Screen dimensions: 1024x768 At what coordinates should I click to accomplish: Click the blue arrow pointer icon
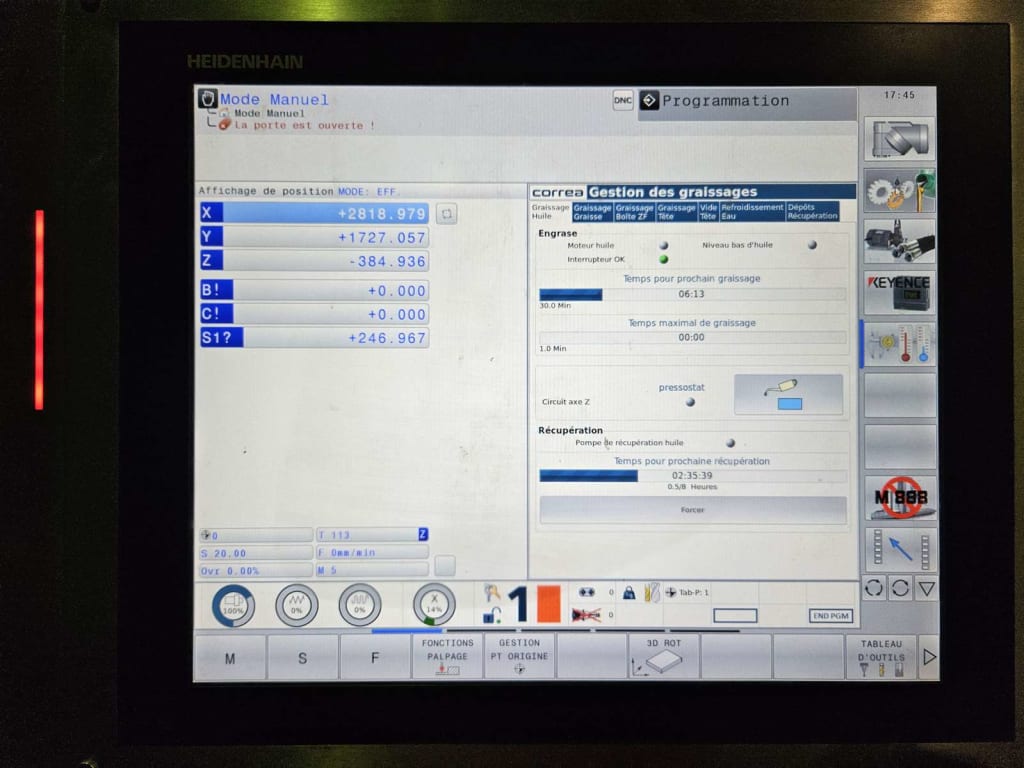899,549
